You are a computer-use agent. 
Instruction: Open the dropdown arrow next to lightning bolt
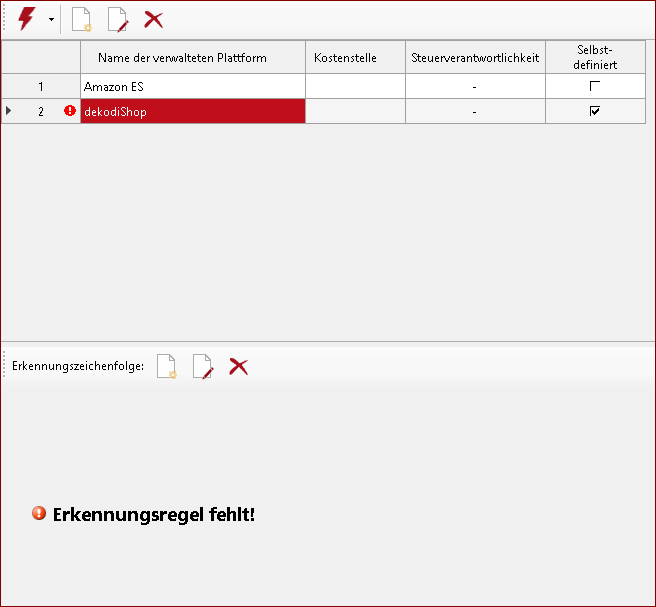[x=51, y=19]
